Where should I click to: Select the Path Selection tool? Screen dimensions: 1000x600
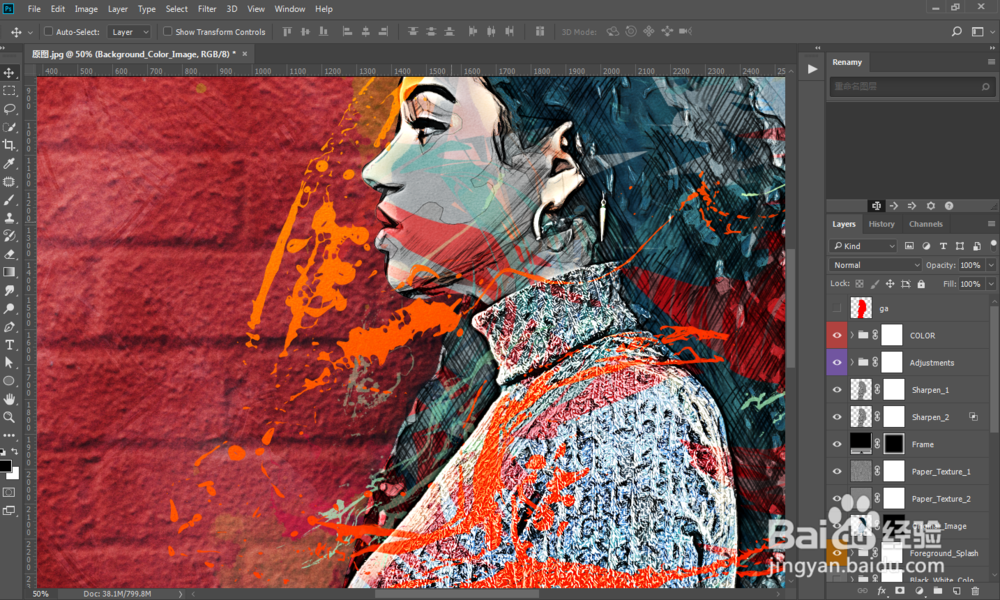pyautogui.click(x=9, y=363)
